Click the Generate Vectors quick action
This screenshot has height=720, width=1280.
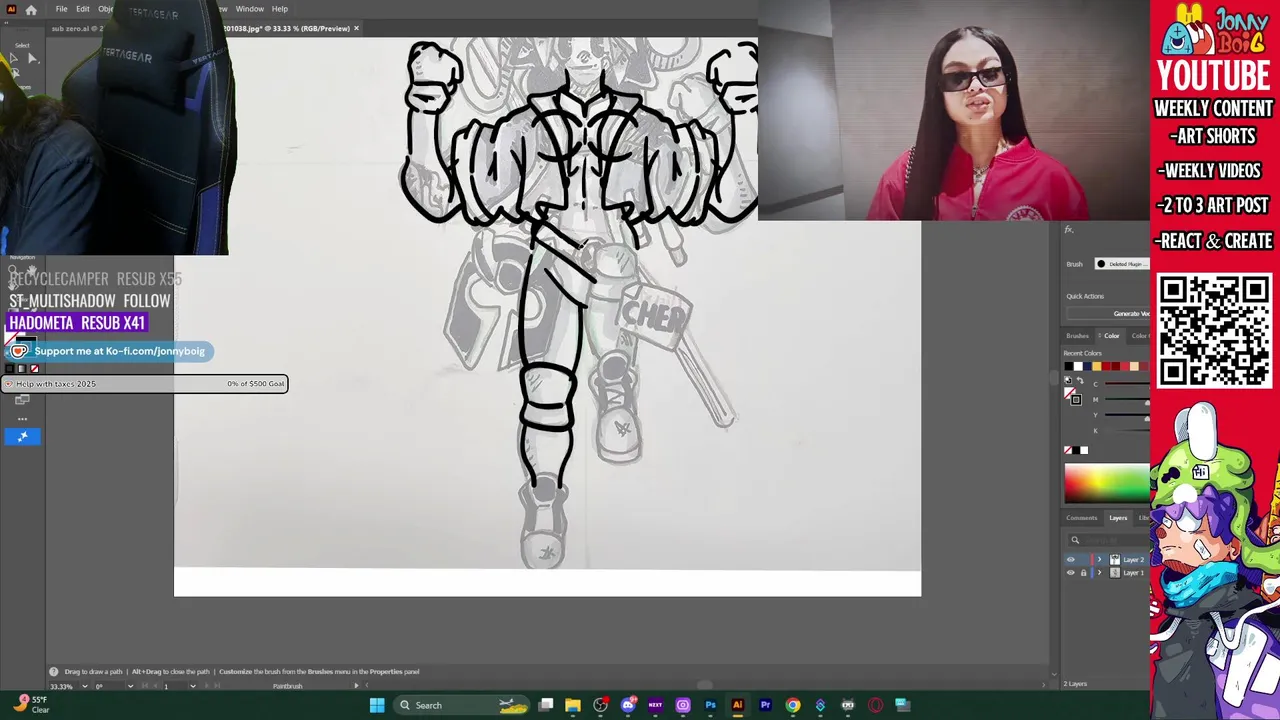pos(1107,314)
